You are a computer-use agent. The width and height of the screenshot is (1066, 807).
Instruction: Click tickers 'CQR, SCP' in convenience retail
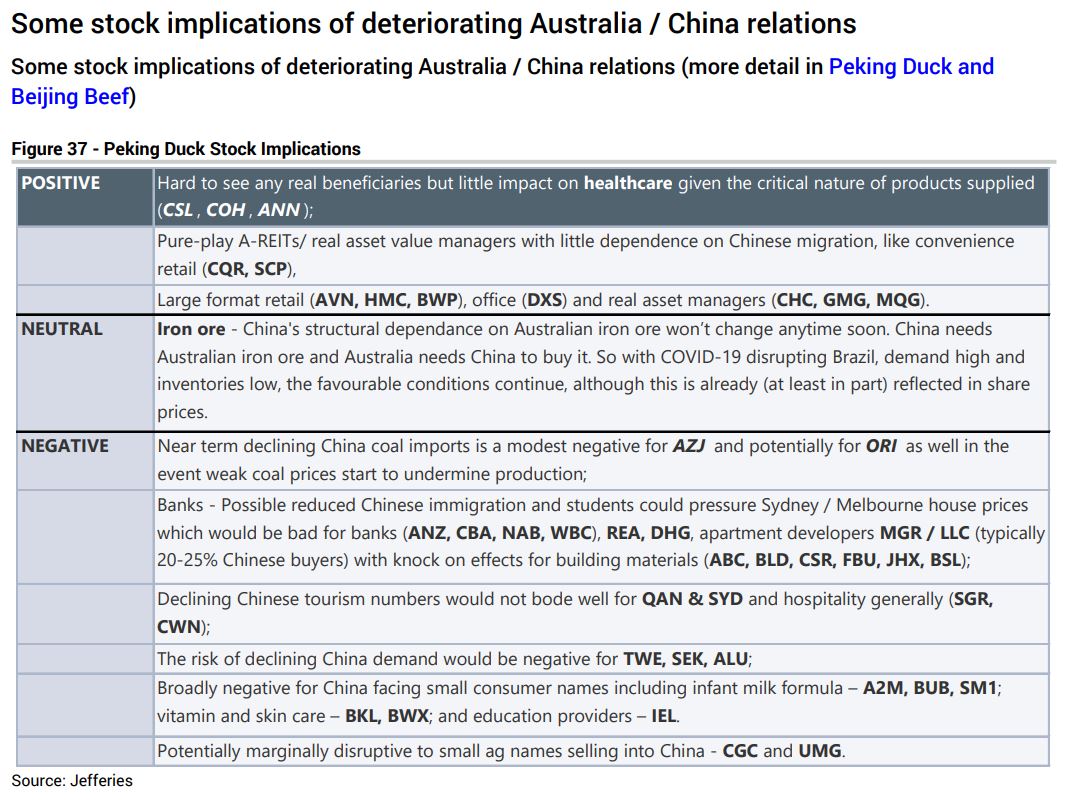(247, 269)
